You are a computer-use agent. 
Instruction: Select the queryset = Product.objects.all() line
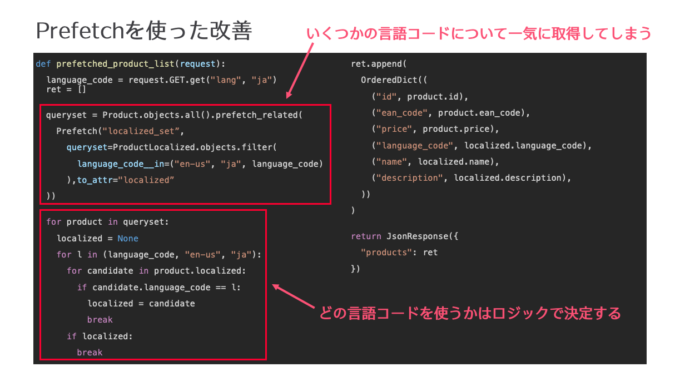(174, 115)
